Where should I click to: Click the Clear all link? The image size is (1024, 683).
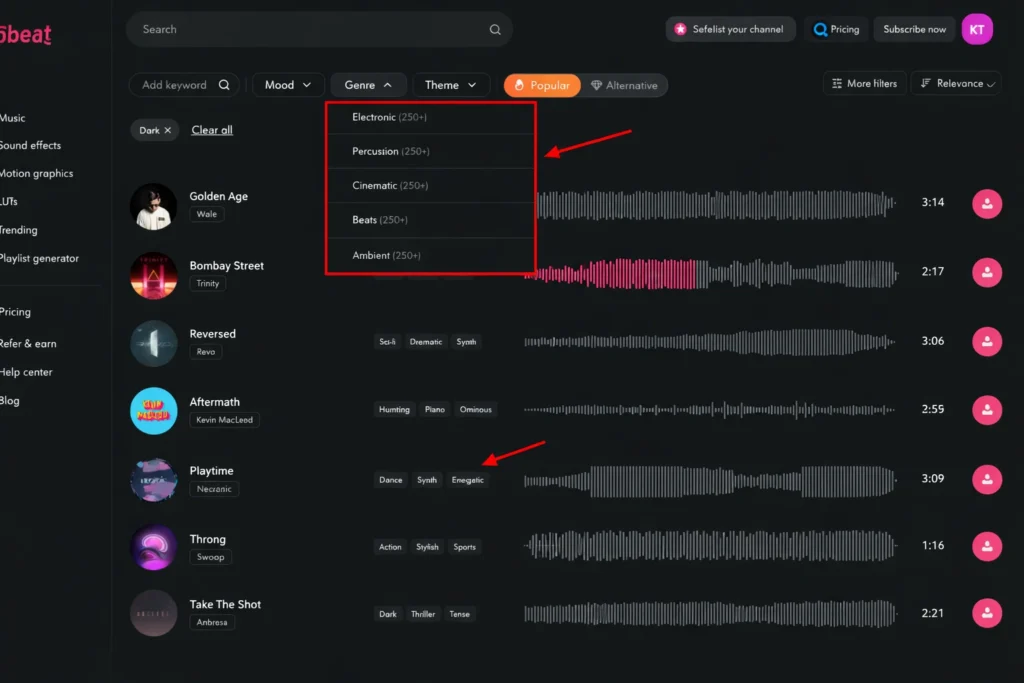212,130
